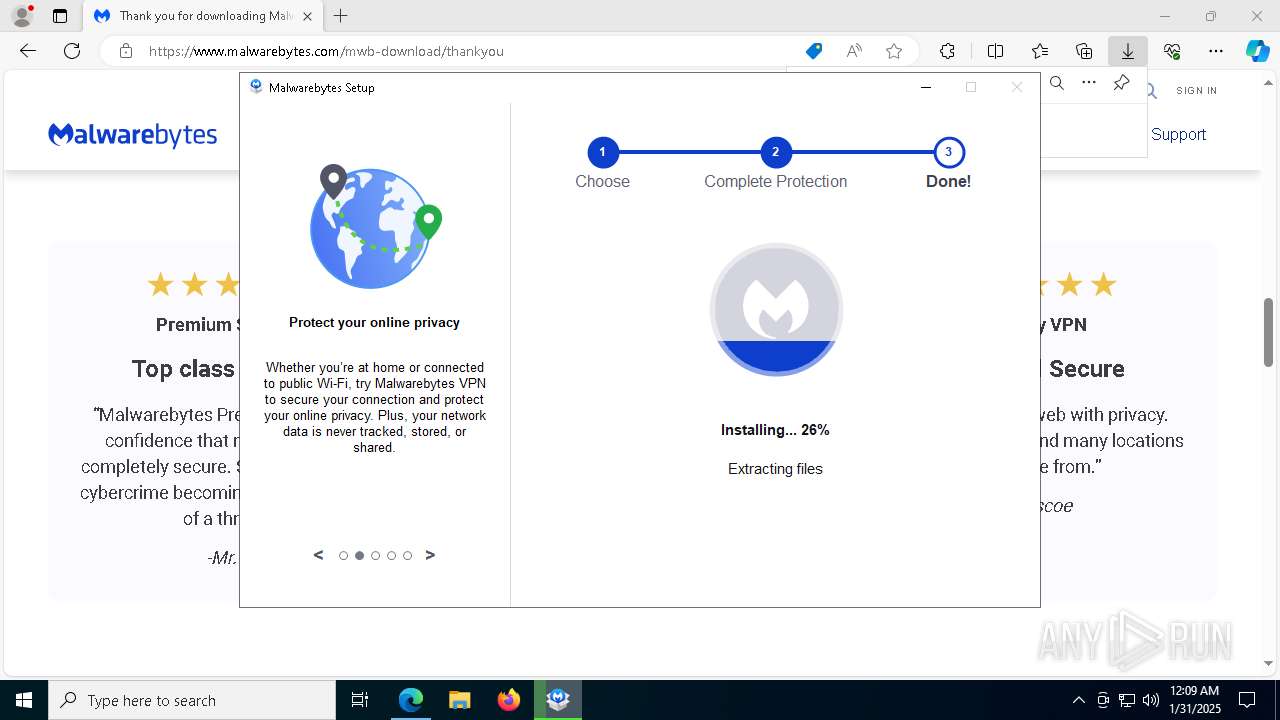The image size is (1280, 720).
Task: Open the volume speaker tray icon
Action: click(1150, 700)
